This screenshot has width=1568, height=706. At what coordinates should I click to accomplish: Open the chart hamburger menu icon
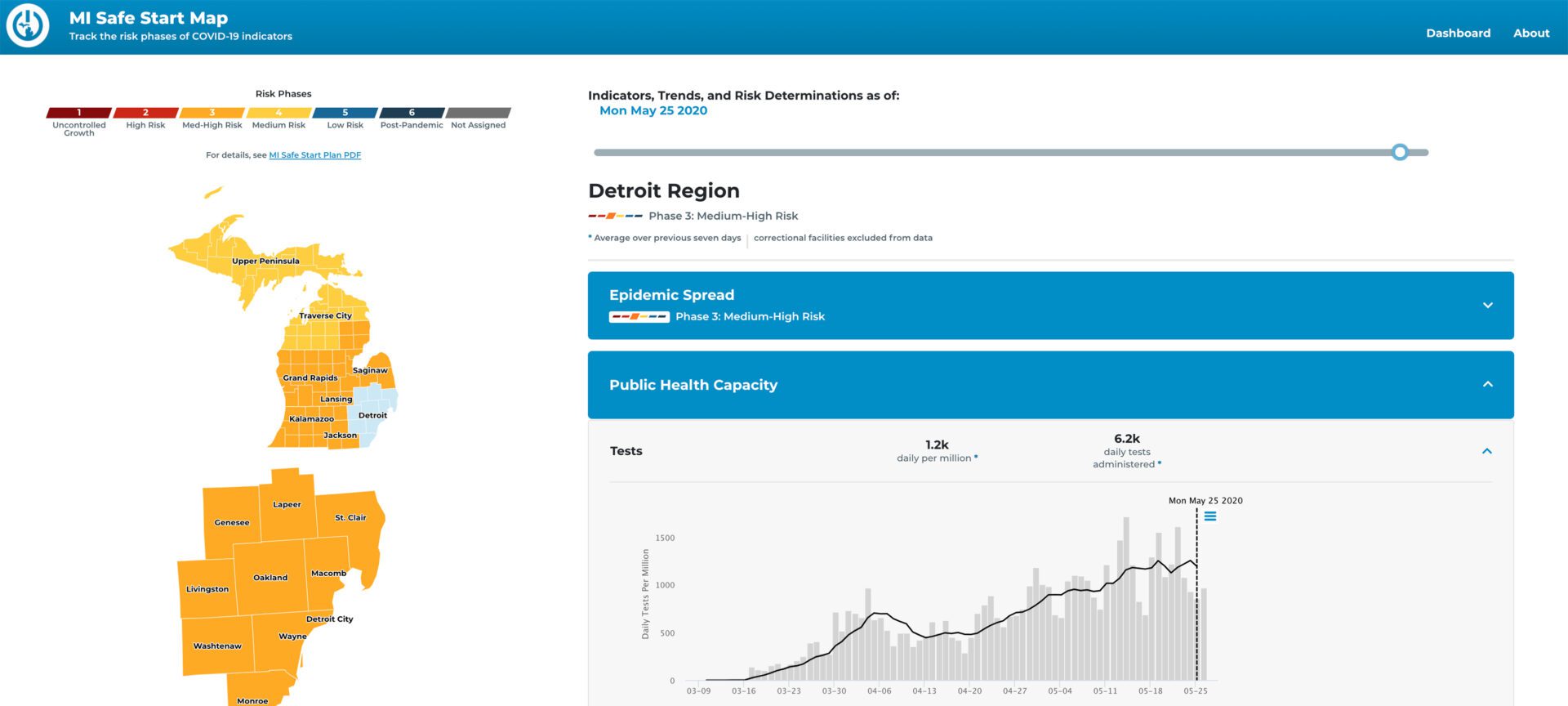point(1210,516)
